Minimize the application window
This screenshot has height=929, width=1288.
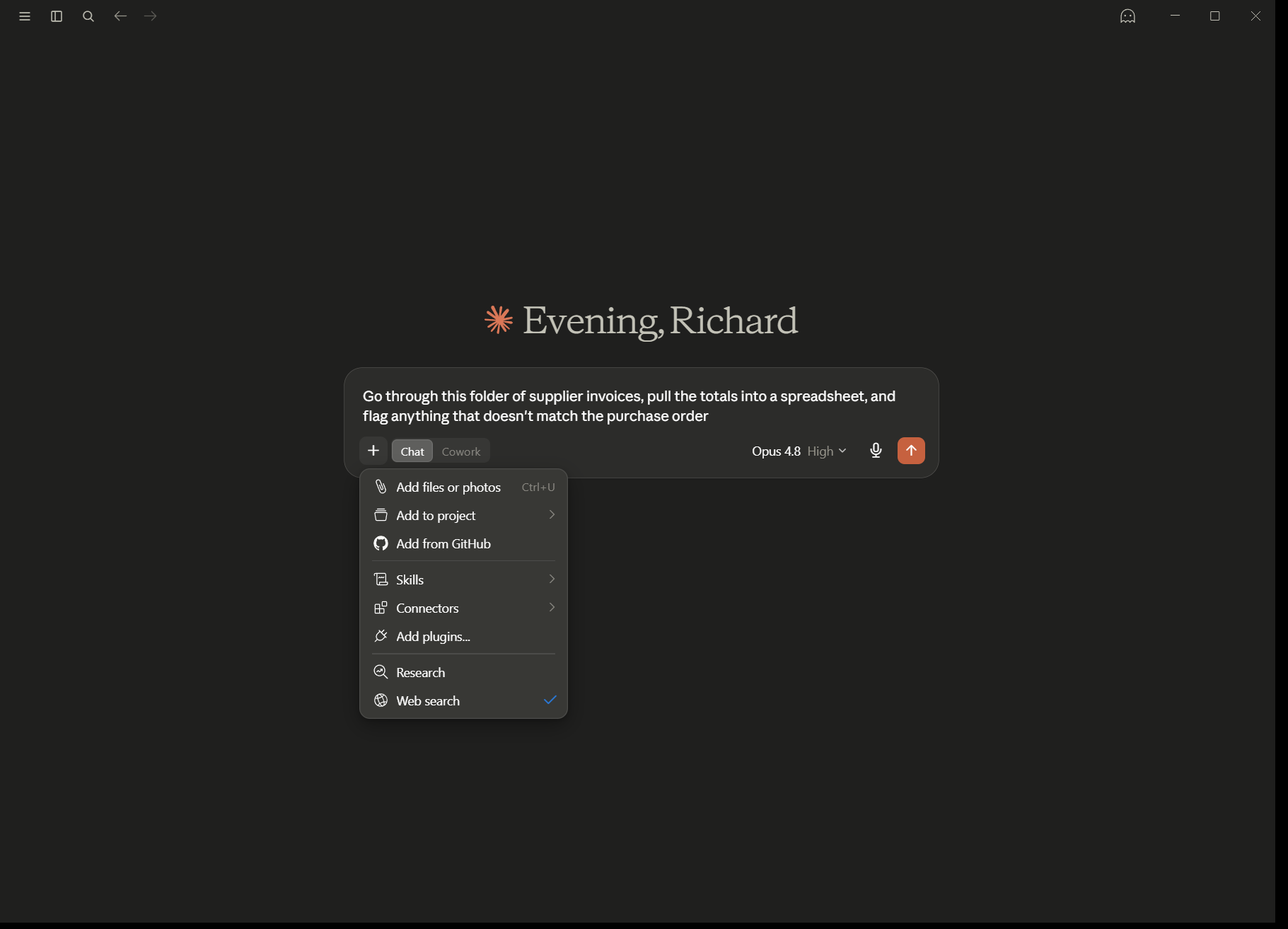coord(1175,16)
